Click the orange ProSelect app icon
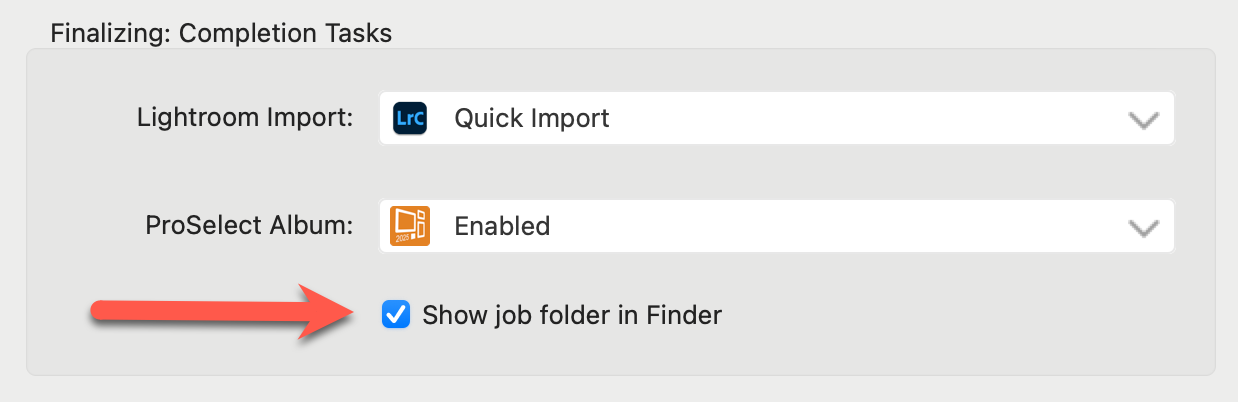1238x402 pixels. 410,227
